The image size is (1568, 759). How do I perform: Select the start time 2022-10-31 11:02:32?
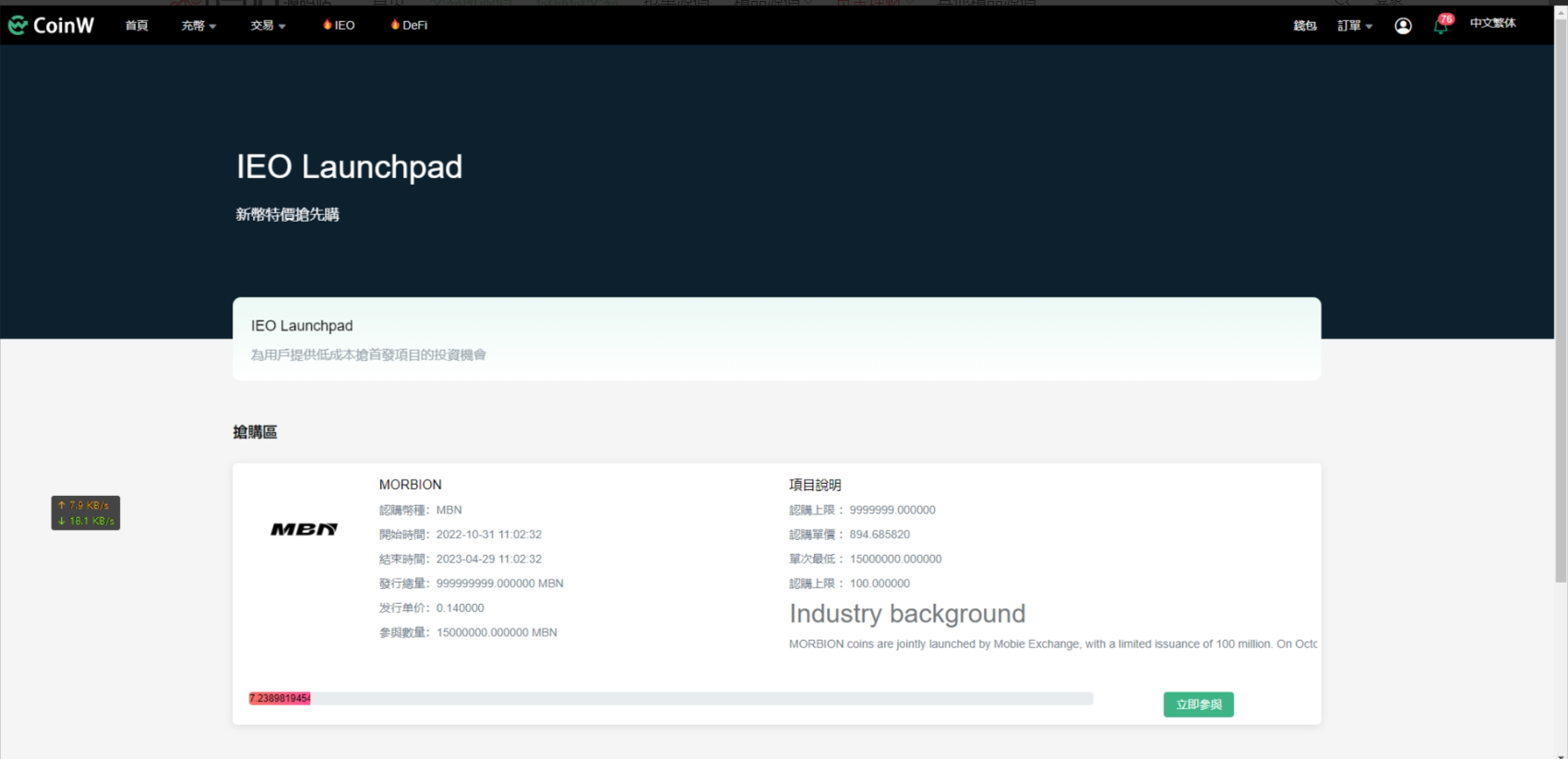[489, 535]
